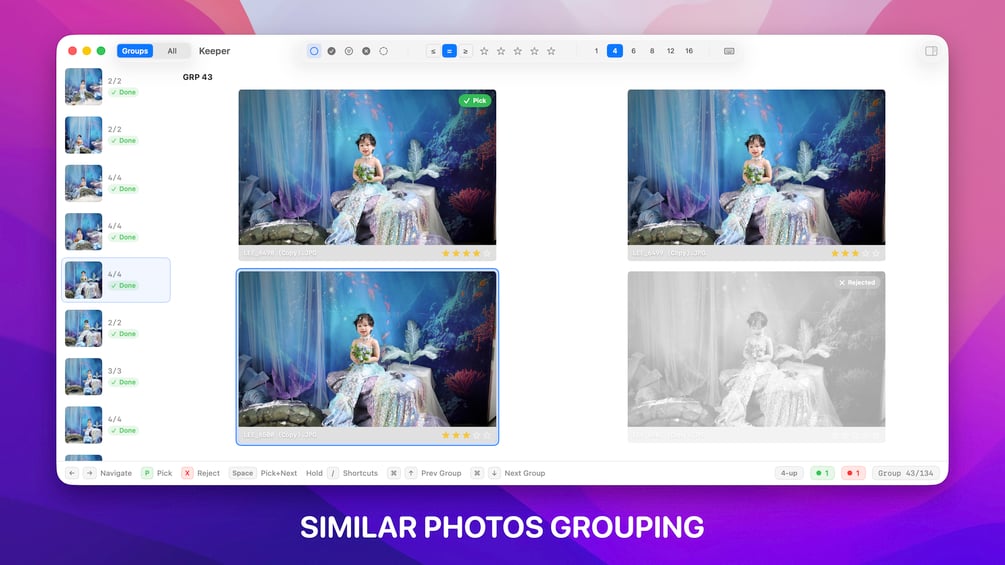This screenshot has height=565, width=1005.
Task: Filter by rejected X circle icon
Action: (366, 51)
